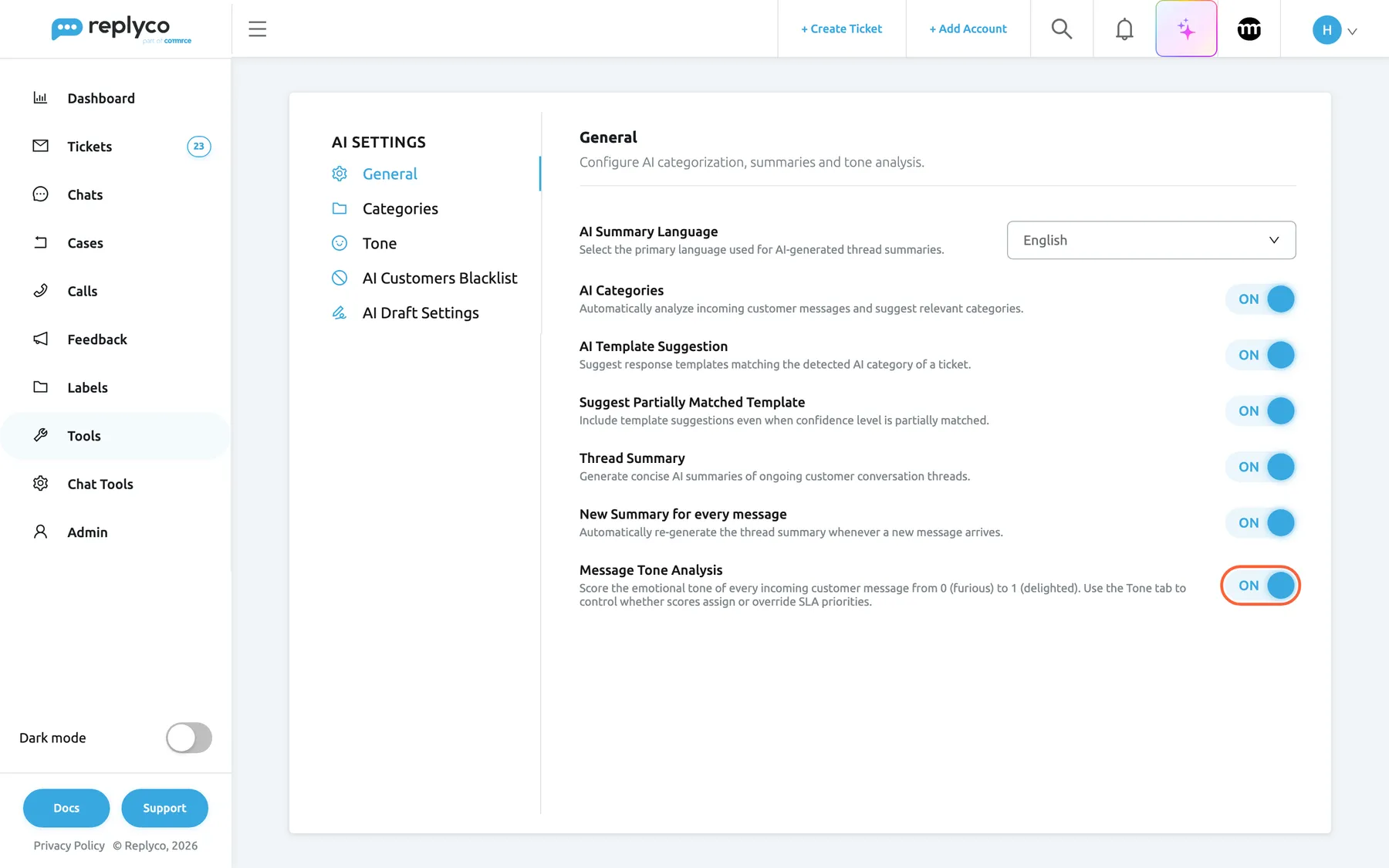
Task: Open the AI Summary Language dropdown
Action: click(x=1151, y=240)
